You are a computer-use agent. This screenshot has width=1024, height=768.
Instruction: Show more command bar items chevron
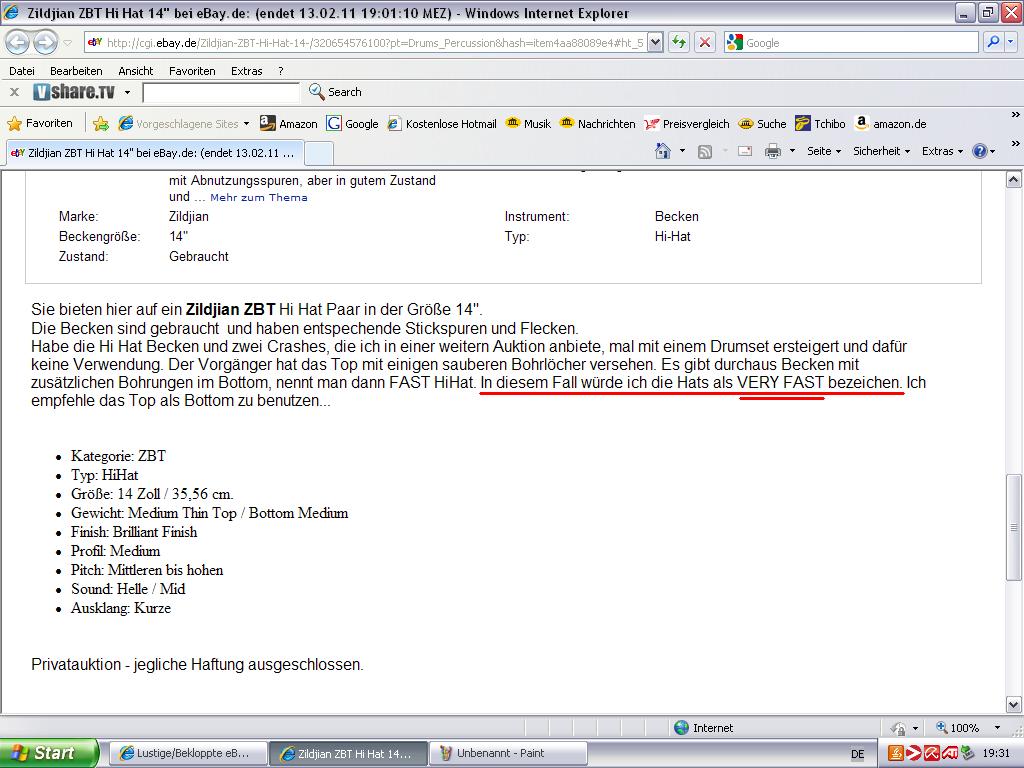coord(1016,143)
